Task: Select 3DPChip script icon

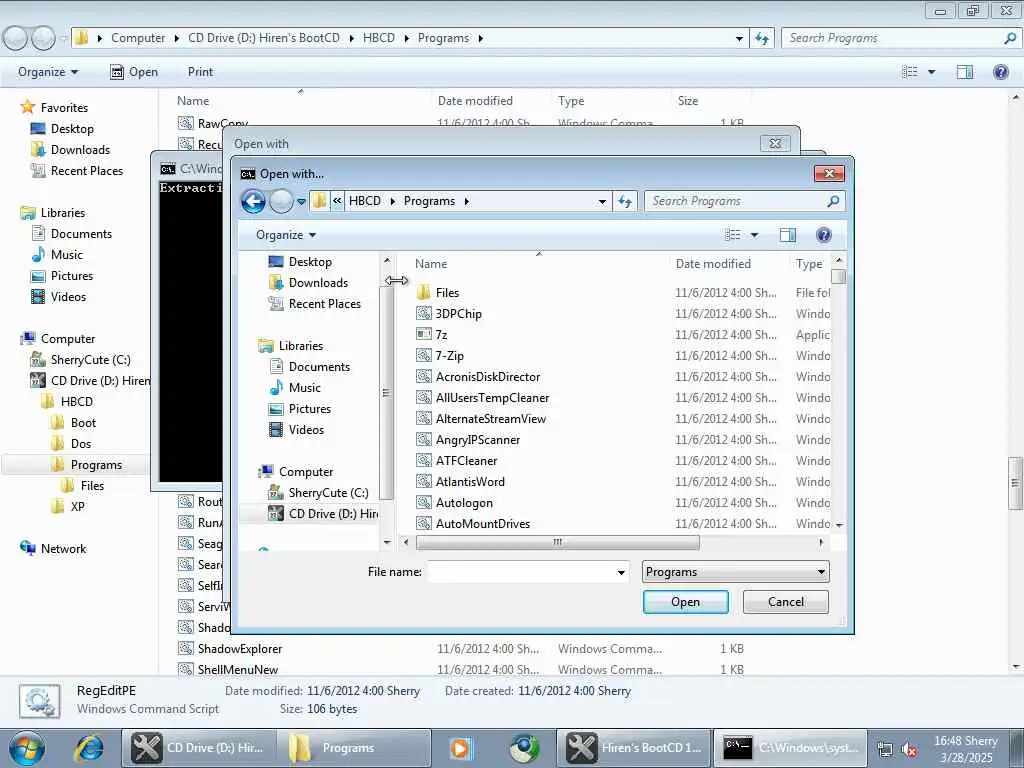Action: coord(424,313)
